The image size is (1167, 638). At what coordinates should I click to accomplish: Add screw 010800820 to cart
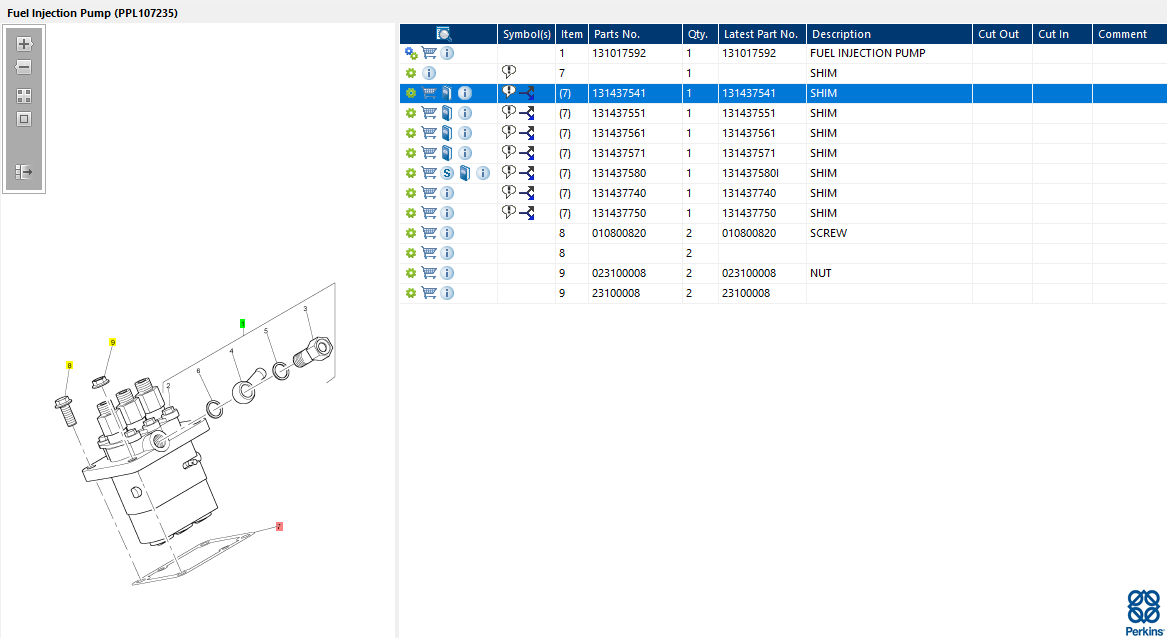pyautogui.click(x=429, y=233)
